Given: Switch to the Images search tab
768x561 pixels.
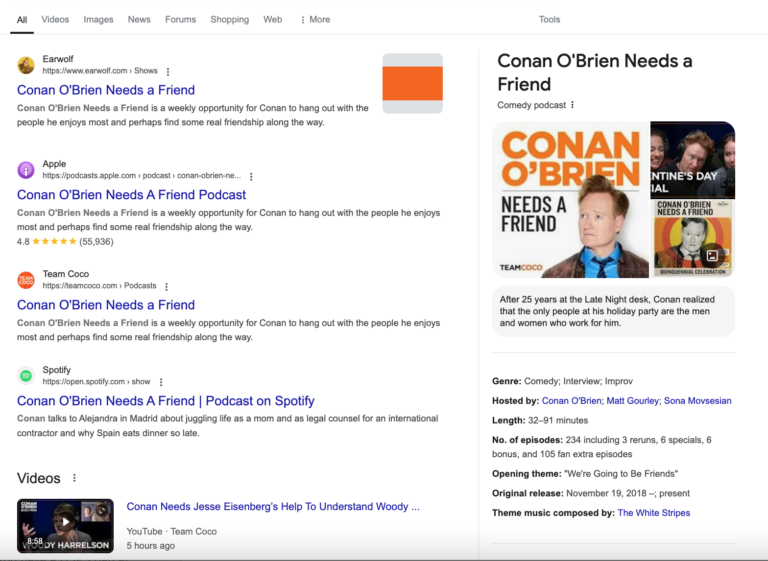Looking at the screenshot, I should point(98,20).
